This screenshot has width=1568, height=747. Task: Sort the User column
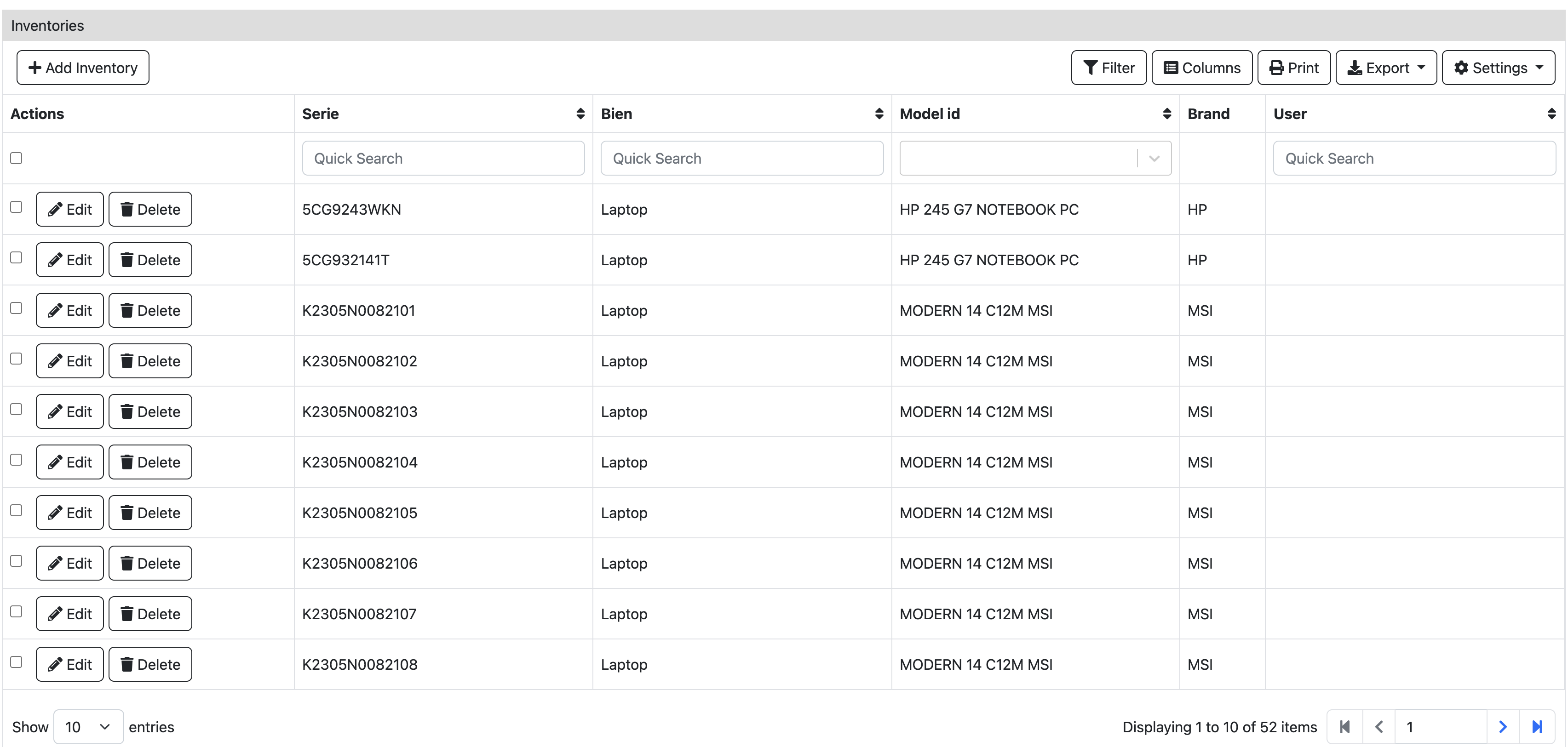pos(1551,114)
